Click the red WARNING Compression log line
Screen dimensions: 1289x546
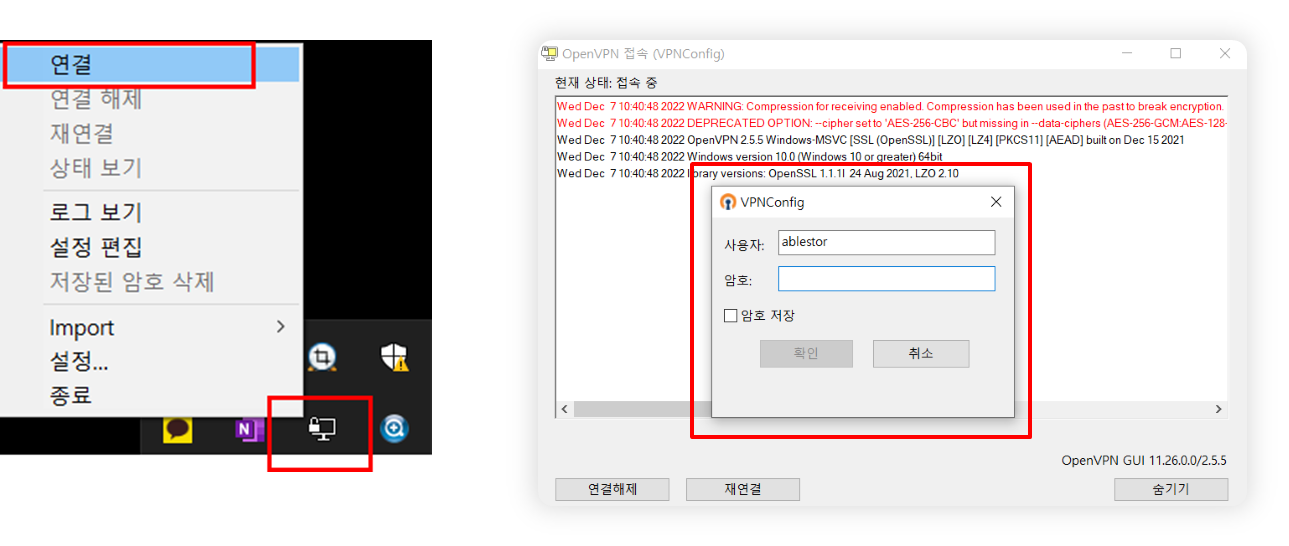(890, 106)
